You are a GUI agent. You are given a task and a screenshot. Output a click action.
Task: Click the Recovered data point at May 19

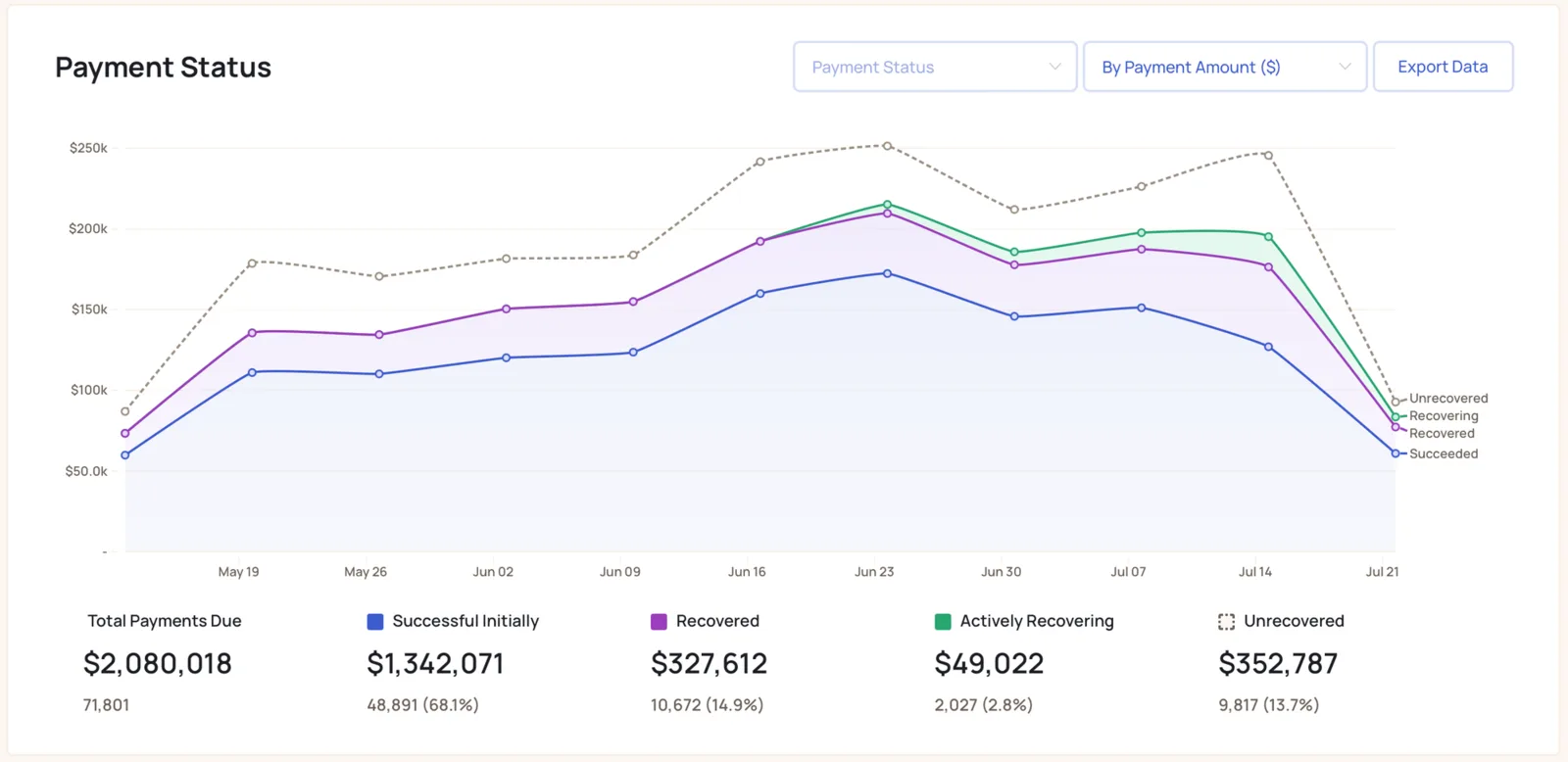coord(252,333)
